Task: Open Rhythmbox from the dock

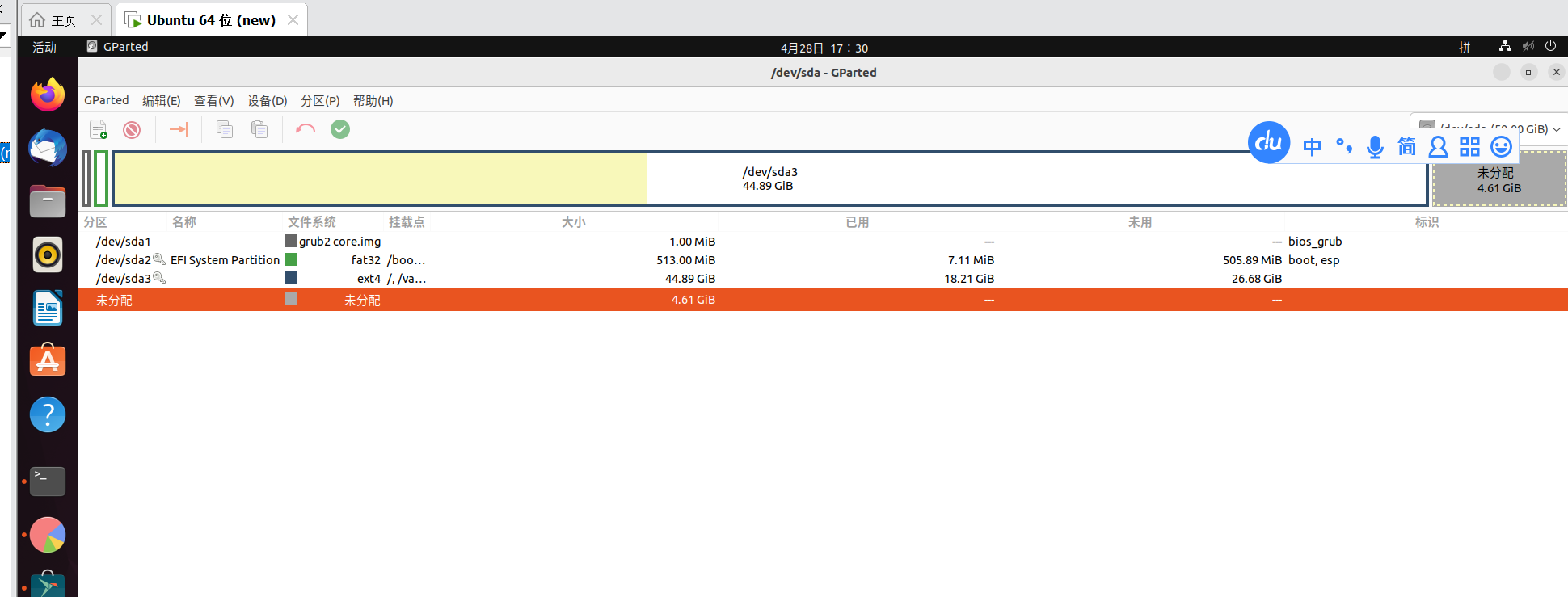Action: tap(48, 254)
